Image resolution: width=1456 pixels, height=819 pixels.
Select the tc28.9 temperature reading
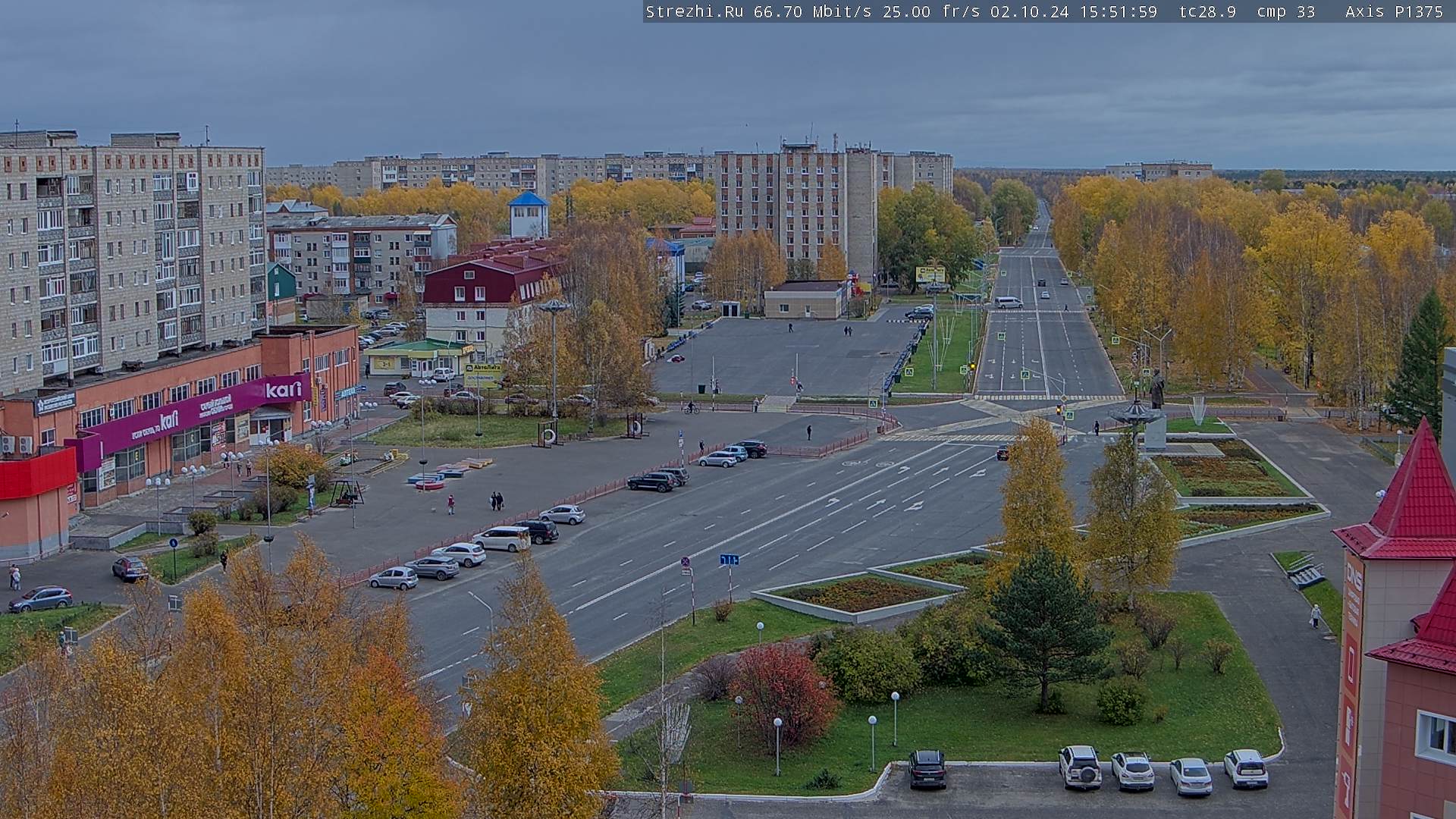click(1207, 11)
